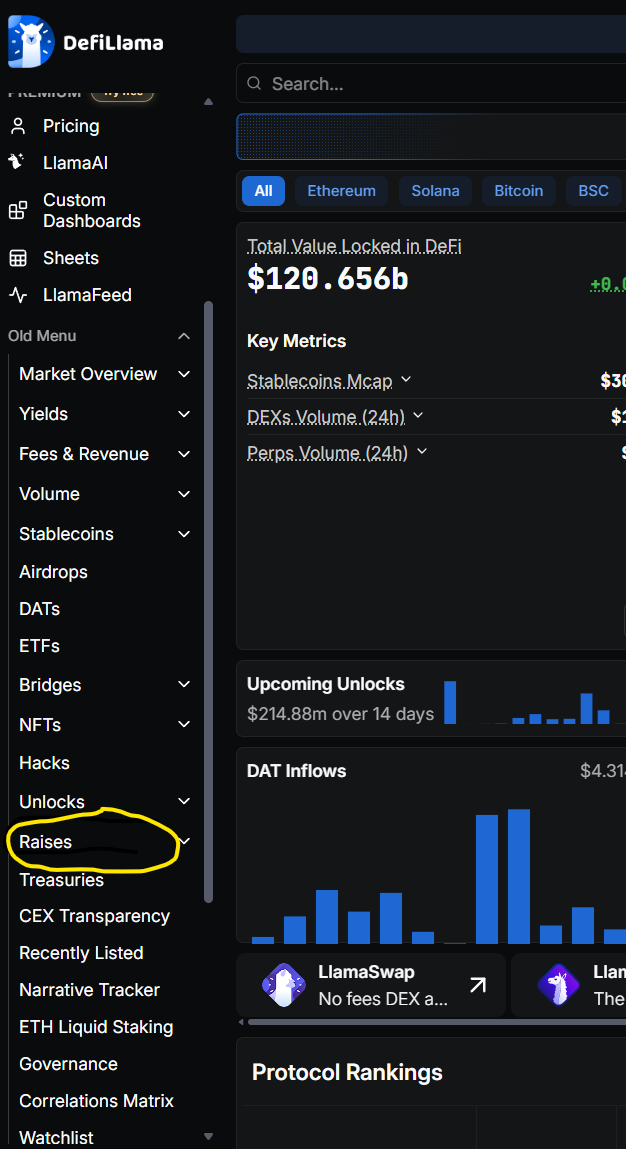Open Watchlist menu item
Image resolution: width=626 pixels, height=1149 pixels.
pyautogui.click(x=56, y=1137)
